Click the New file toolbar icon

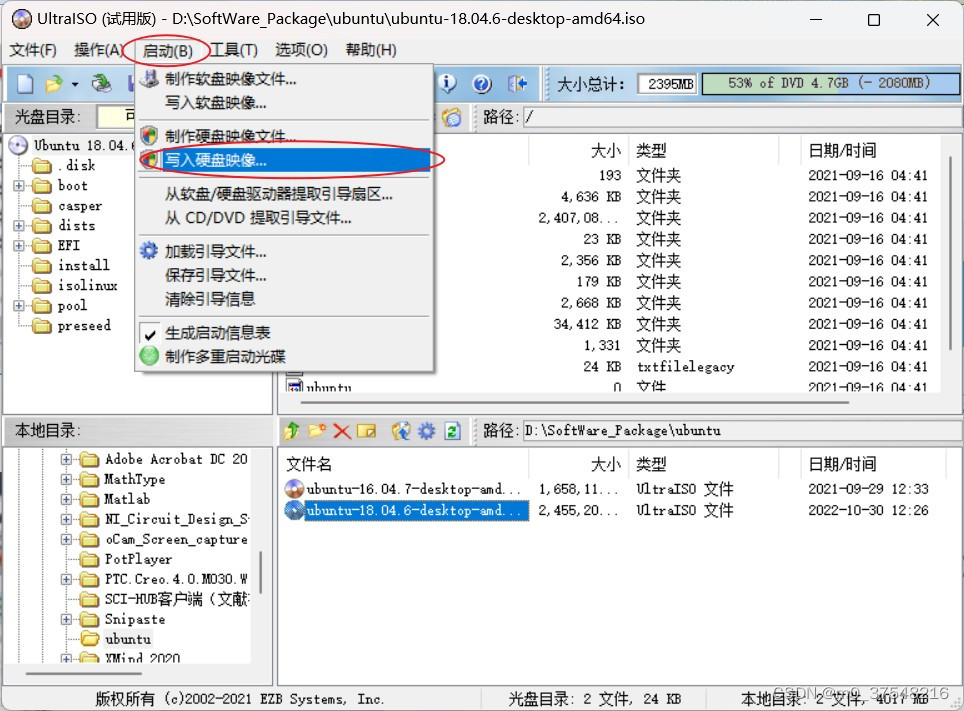pyautogui.click(x=25, y=83)
